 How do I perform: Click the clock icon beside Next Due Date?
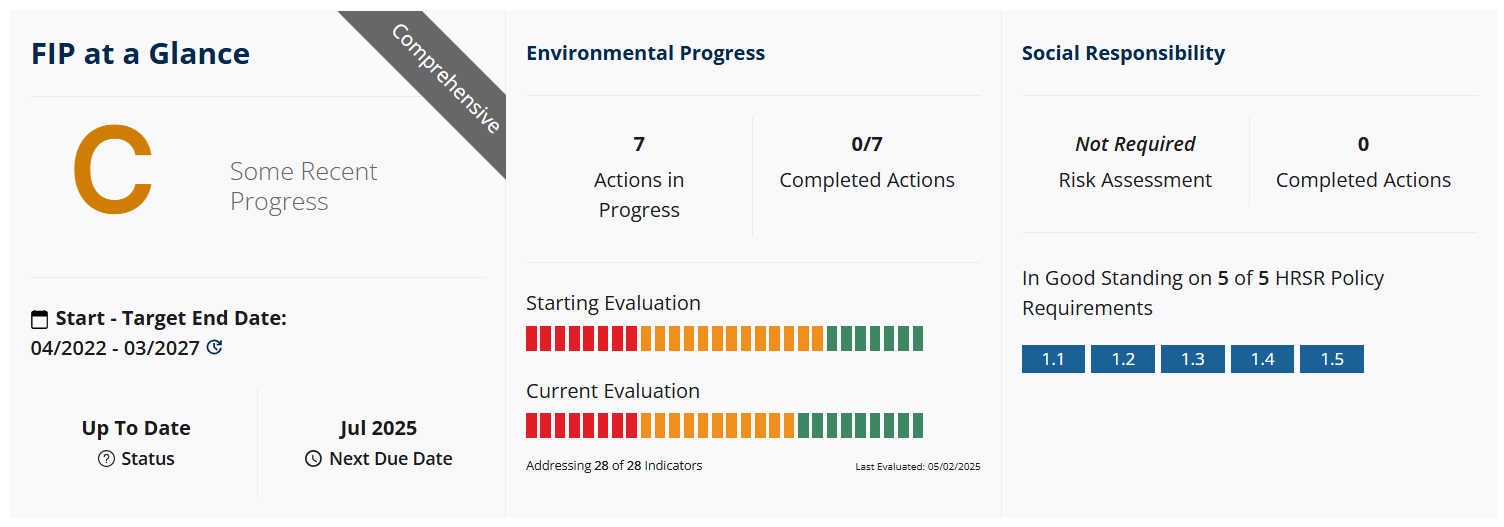coord(313,459)
